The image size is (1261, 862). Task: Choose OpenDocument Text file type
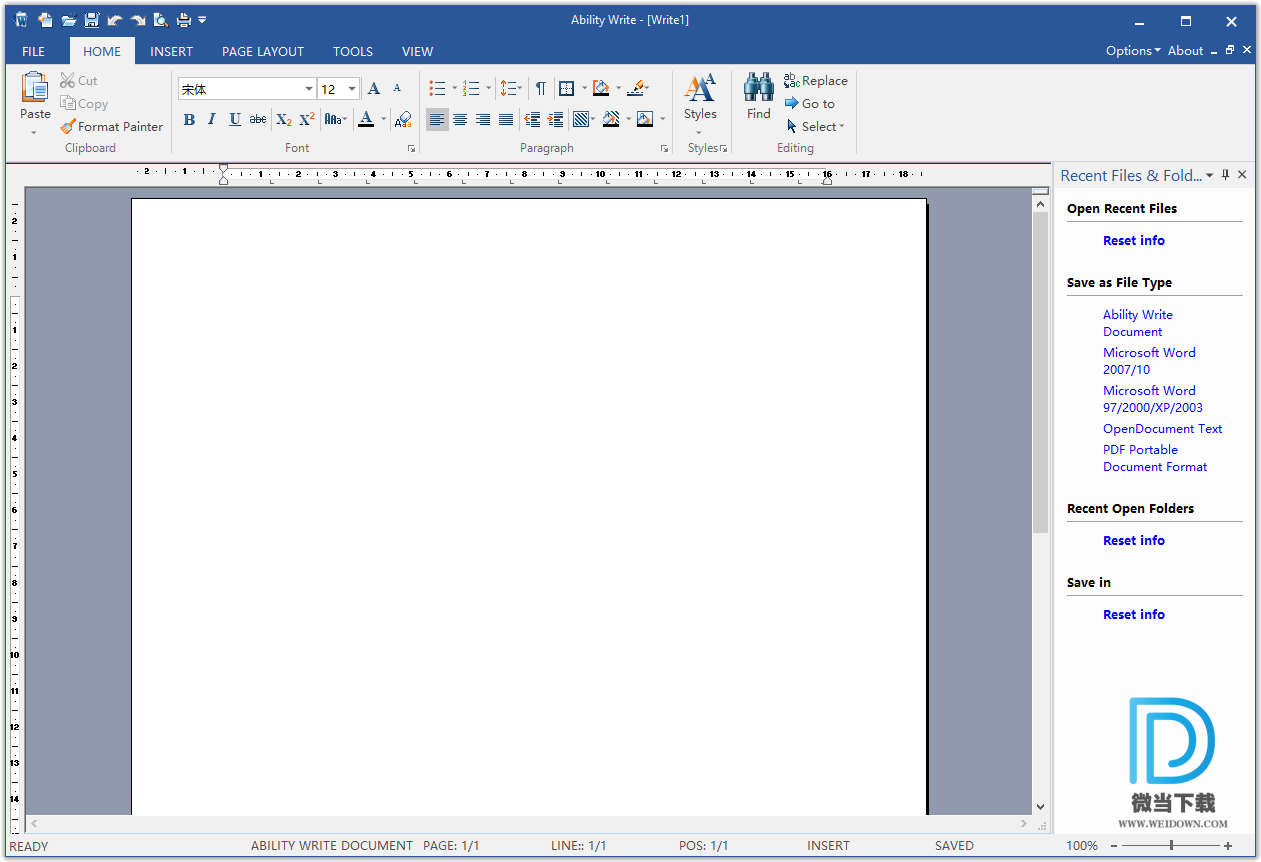click(x=1163, y=429)
